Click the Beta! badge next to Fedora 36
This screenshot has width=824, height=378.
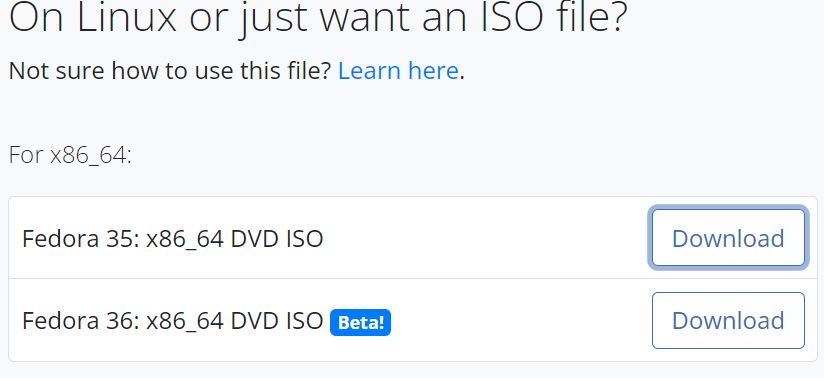(x=360, y=322)
